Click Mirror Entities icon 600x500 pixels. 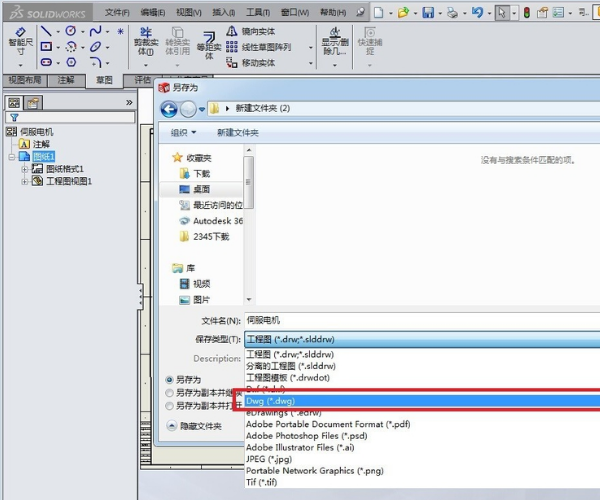coord(232,31)
